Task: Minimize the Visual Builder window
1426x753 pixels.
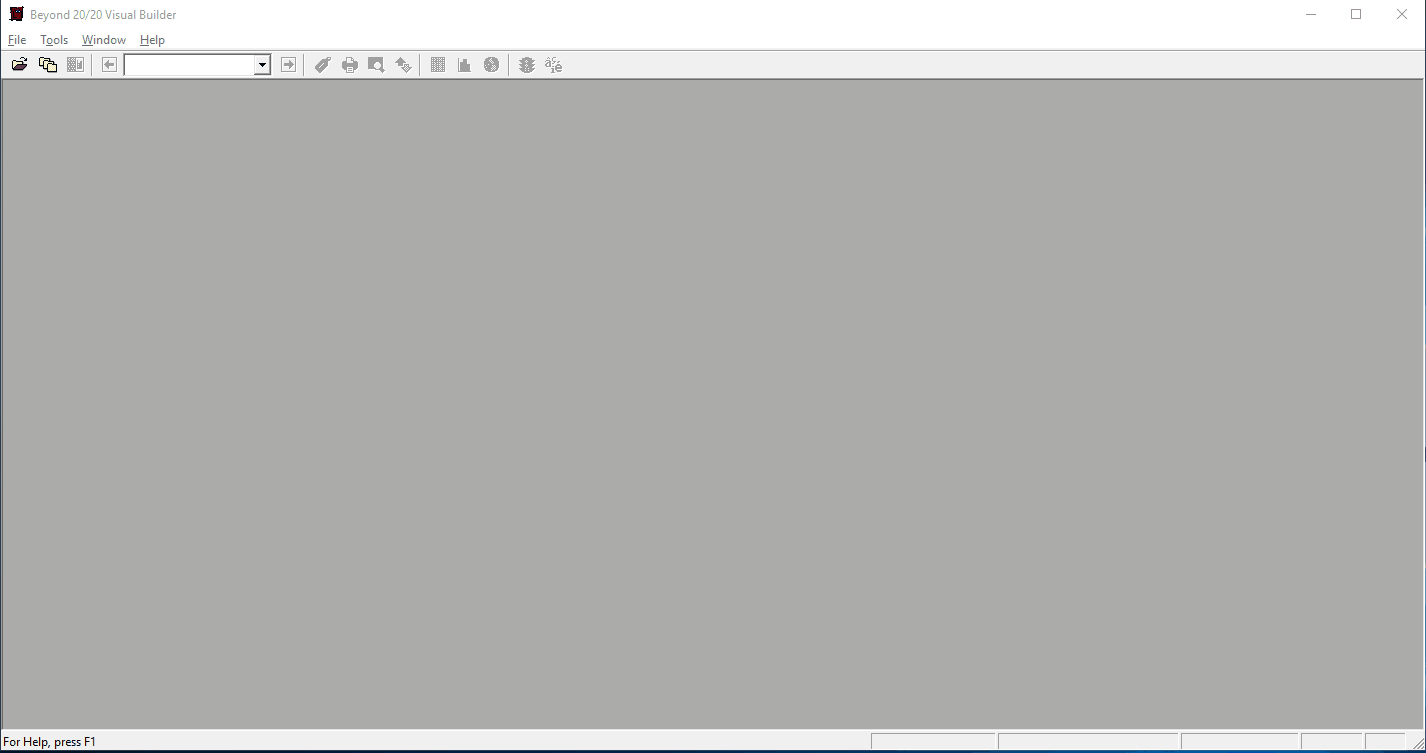Action: pos(1310,14)
